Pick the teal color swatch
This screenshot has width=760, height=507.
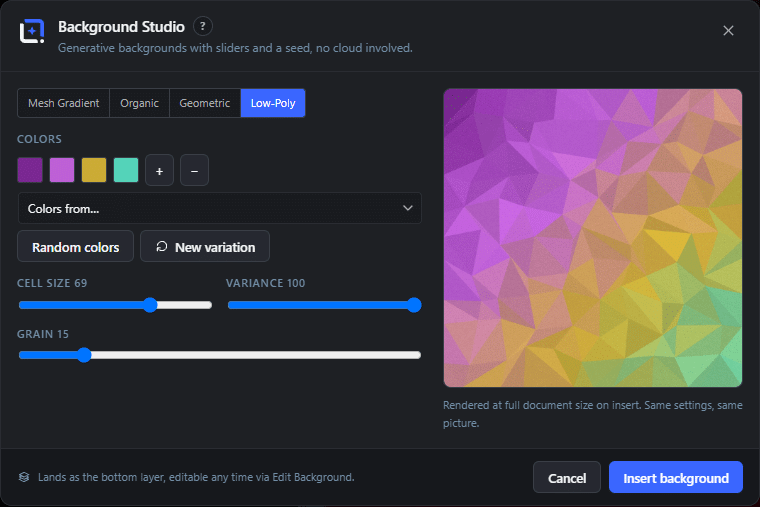tap(126, 170)
